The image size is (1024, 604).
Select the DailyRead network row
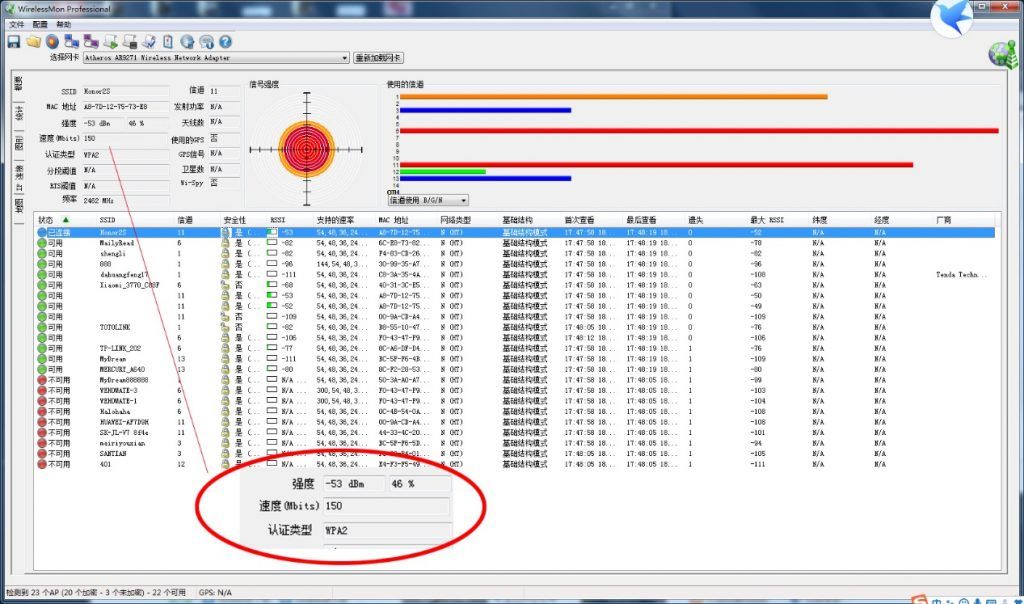coord(515,243)
